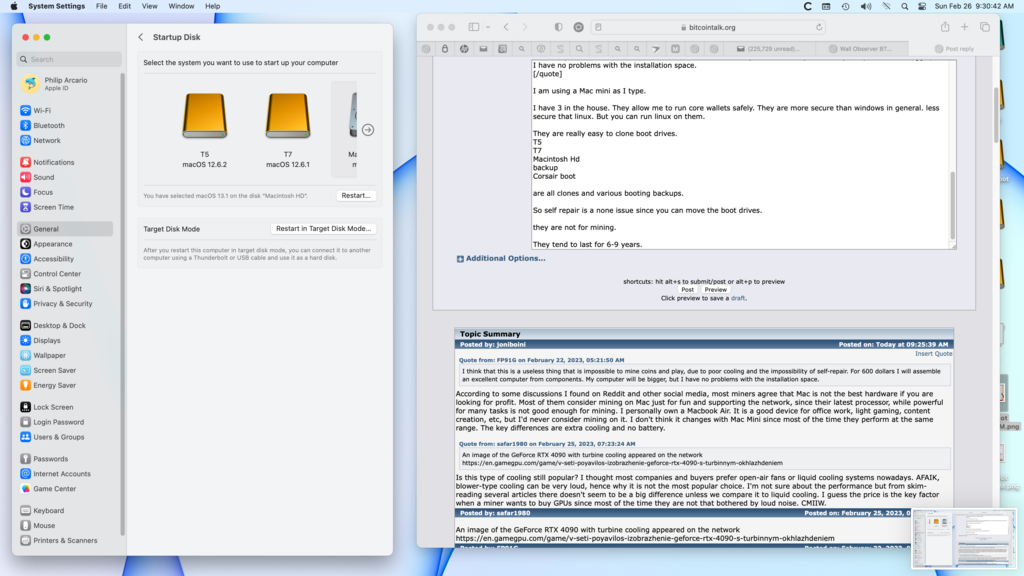
Task: Reload the bitcointalk page
Action: 819,27
